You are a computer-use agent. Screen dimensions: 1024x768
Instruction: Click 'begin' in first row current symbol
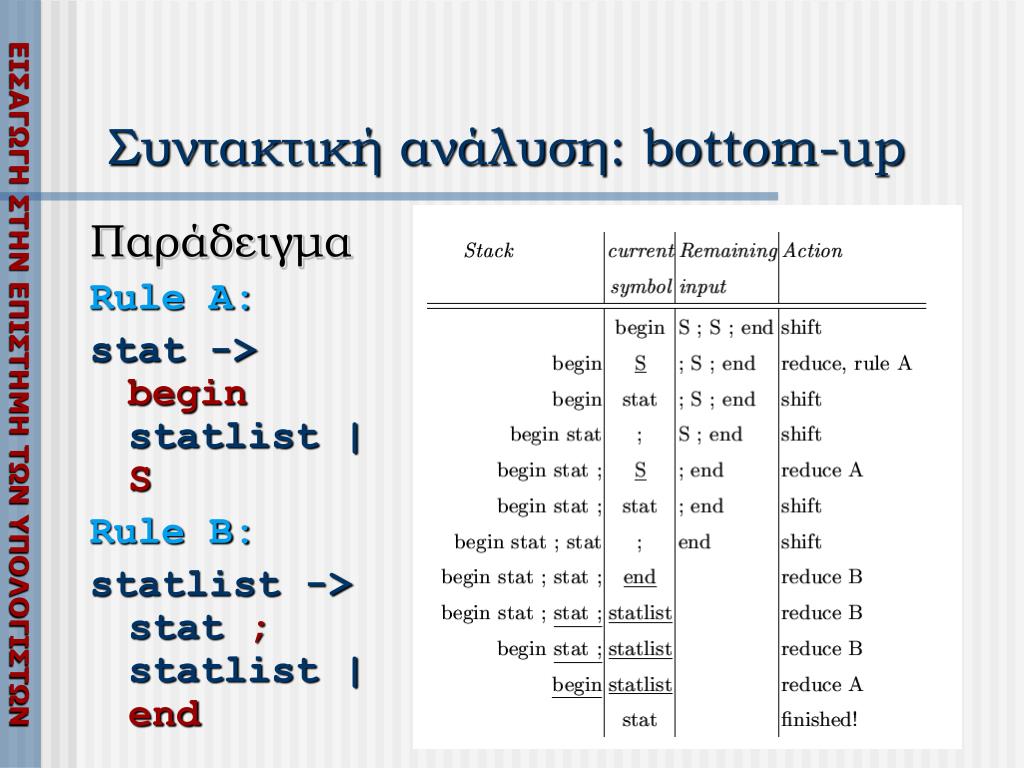click(x=639, y=328)
